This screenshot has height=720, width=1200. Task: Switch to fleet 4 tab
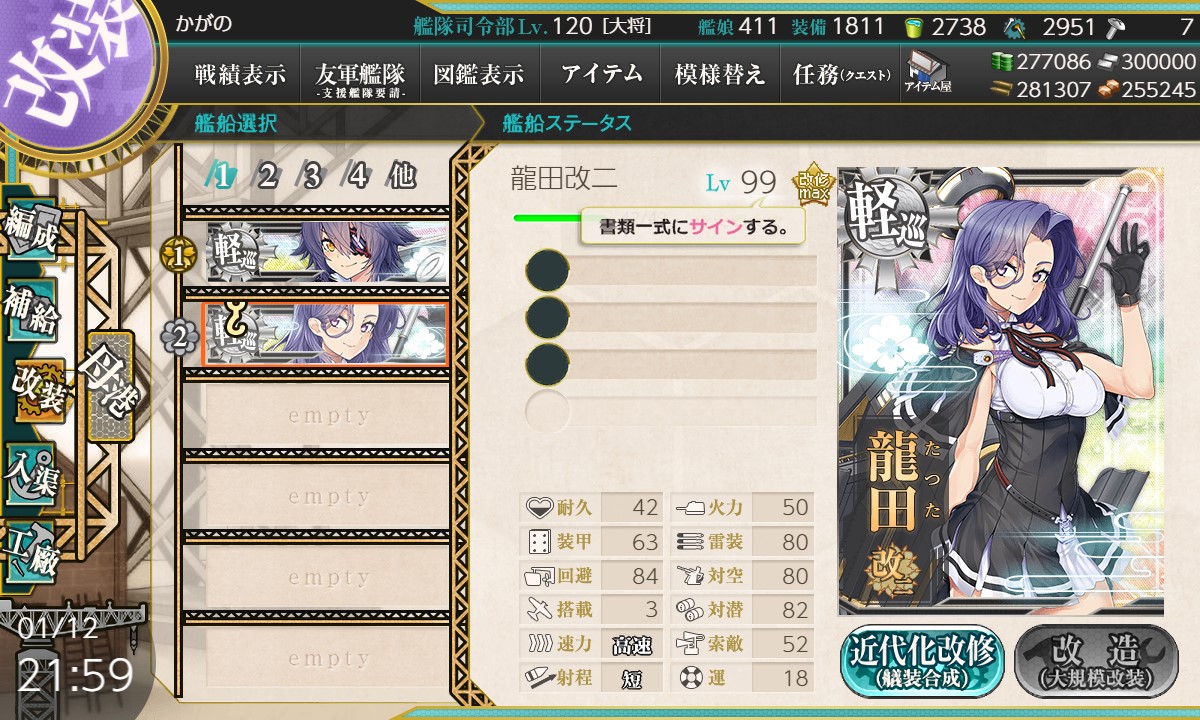[357, 176]
